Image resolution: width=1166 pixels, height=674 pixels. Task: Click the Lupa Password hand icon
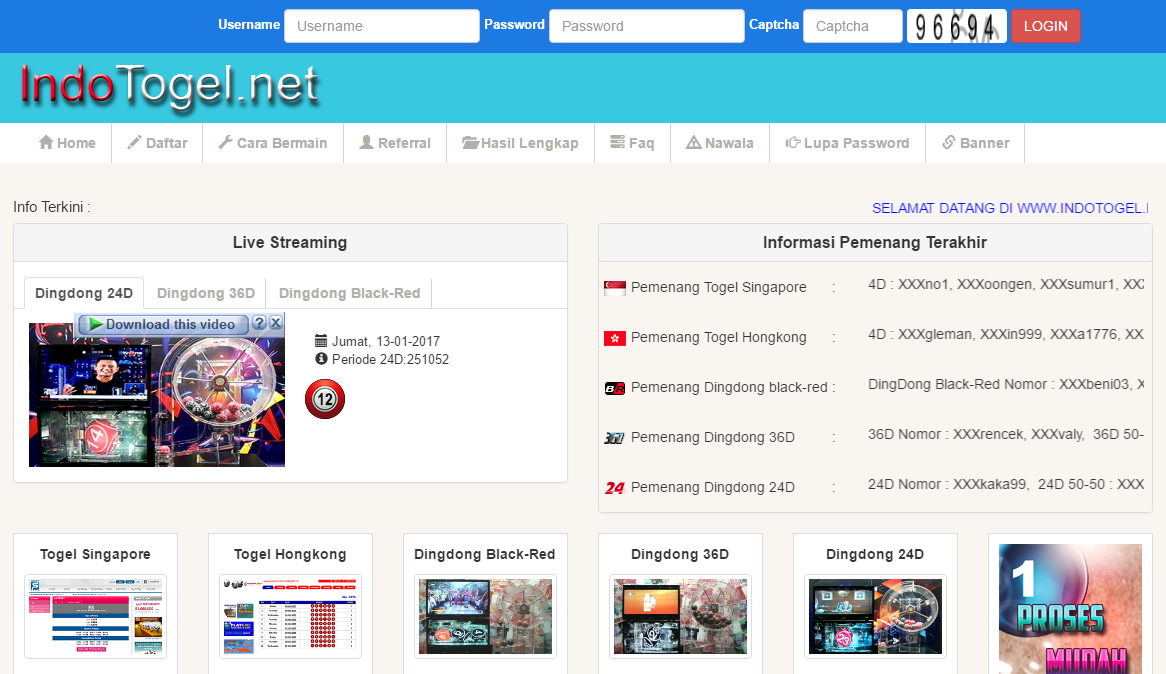click(793, 142)
